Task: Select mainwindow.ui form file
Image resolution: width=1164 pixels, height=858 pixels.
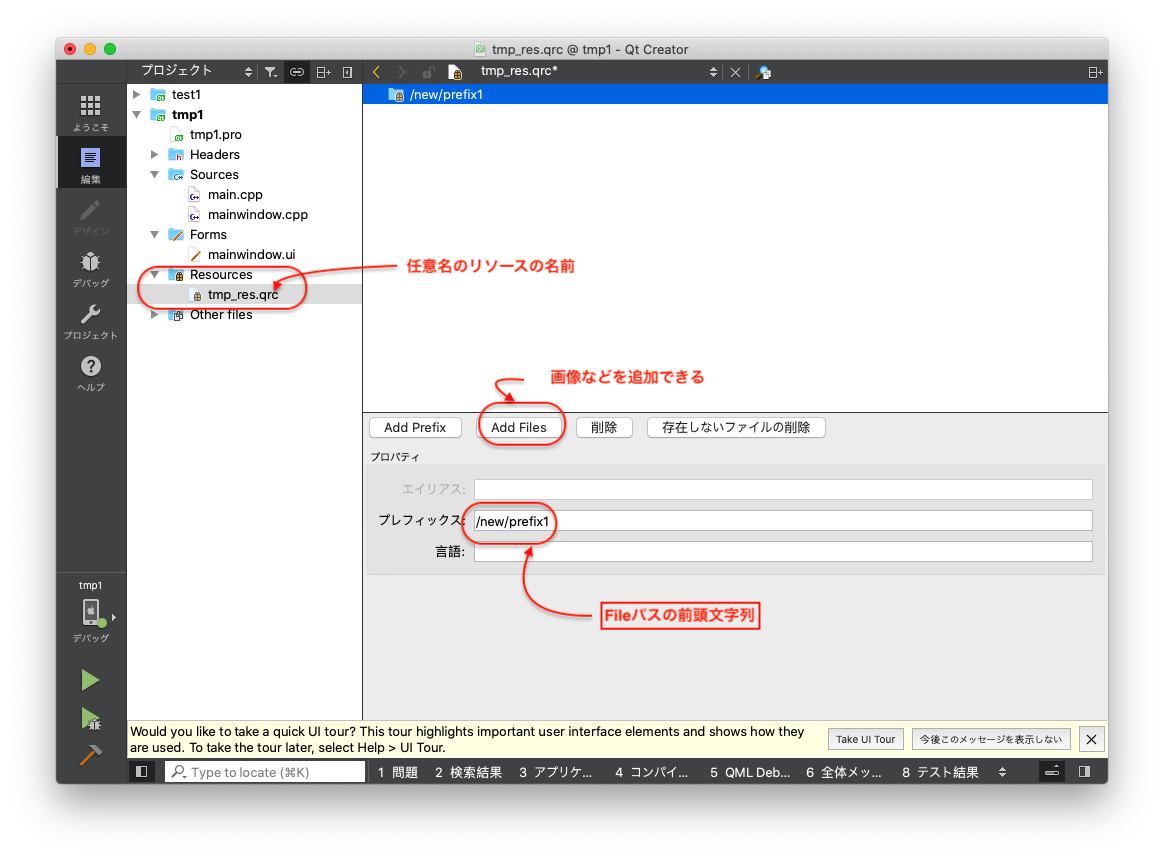Action: [251, 255]
